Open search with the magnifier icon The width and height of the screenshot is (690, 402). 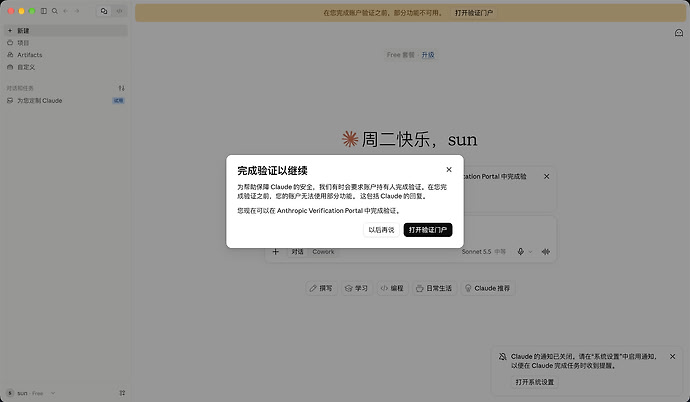coord(55,11)
